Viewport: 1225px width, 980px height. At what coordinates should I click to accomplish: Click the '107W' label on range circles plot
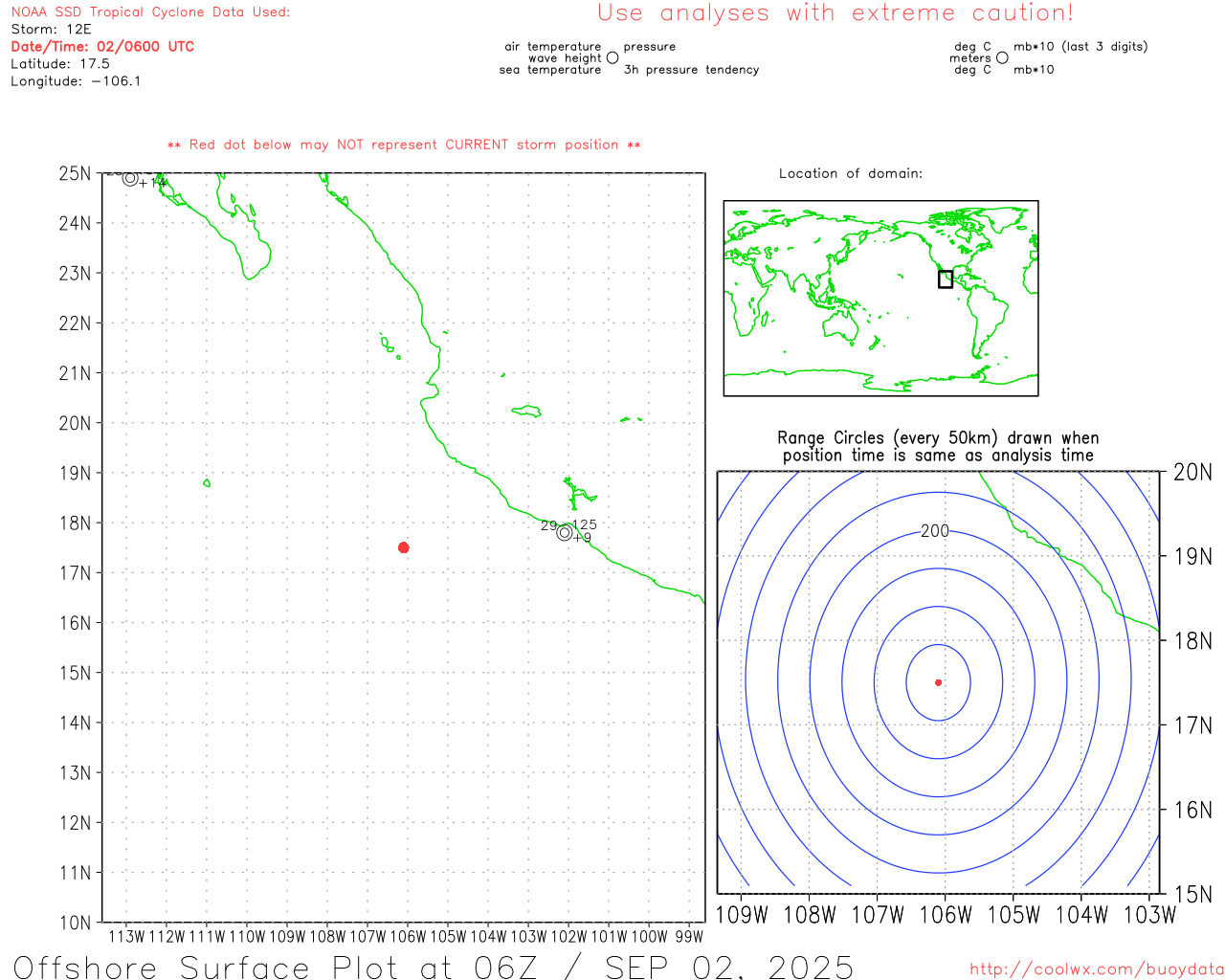[878, 915]
